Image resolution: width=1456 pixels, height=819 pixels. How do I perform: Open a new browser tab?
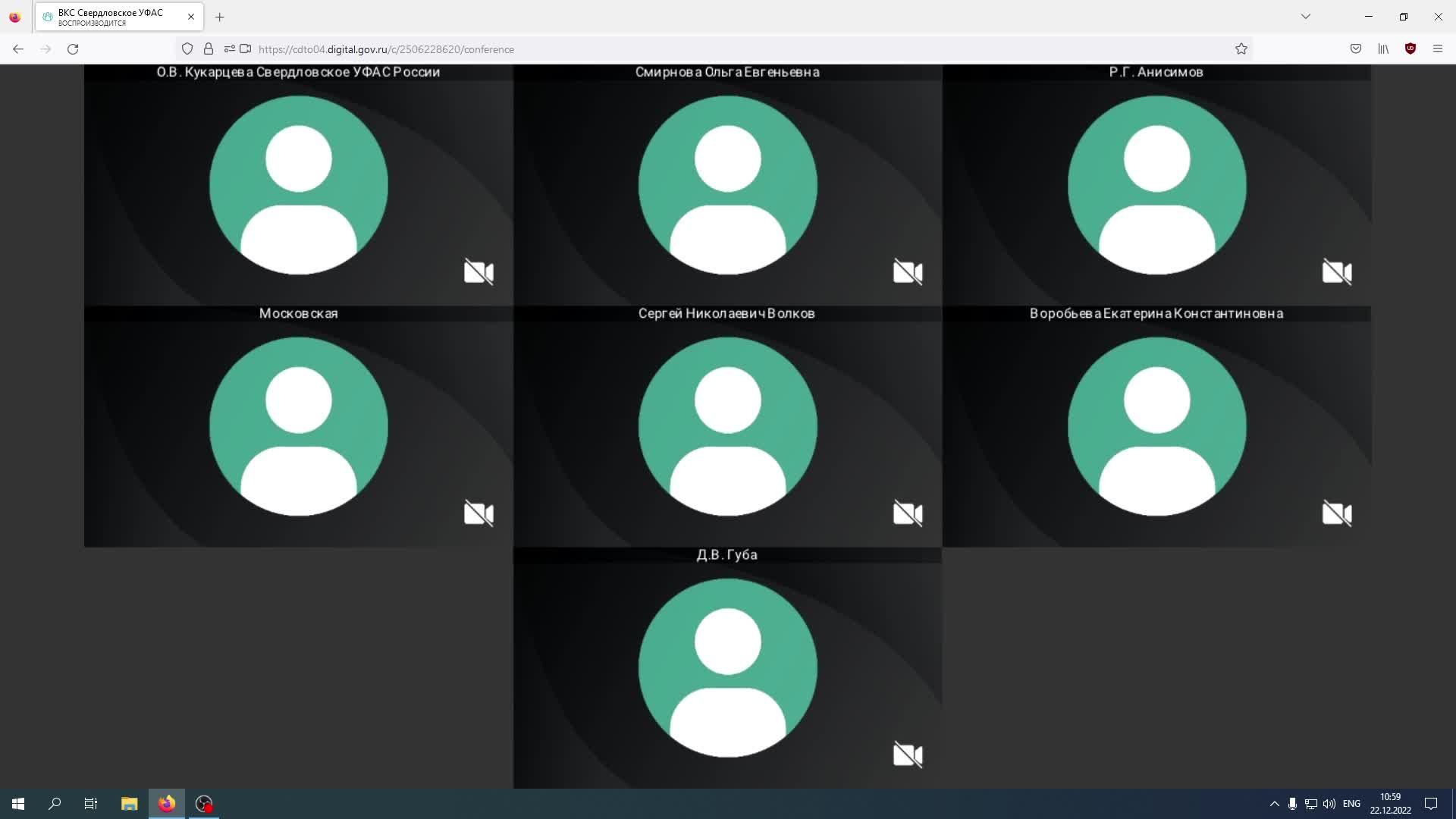tap(220, 17)
